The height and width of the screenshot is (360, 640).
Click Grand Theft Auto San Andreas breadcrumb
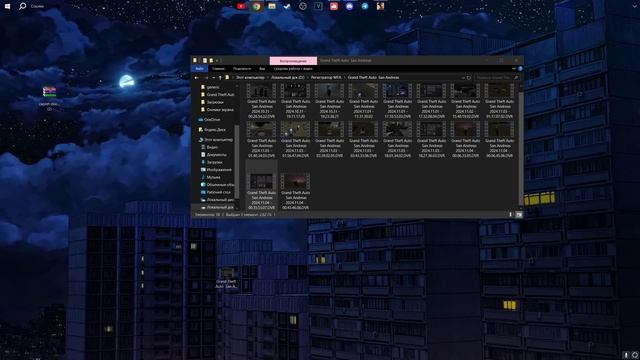coord(373,78)
